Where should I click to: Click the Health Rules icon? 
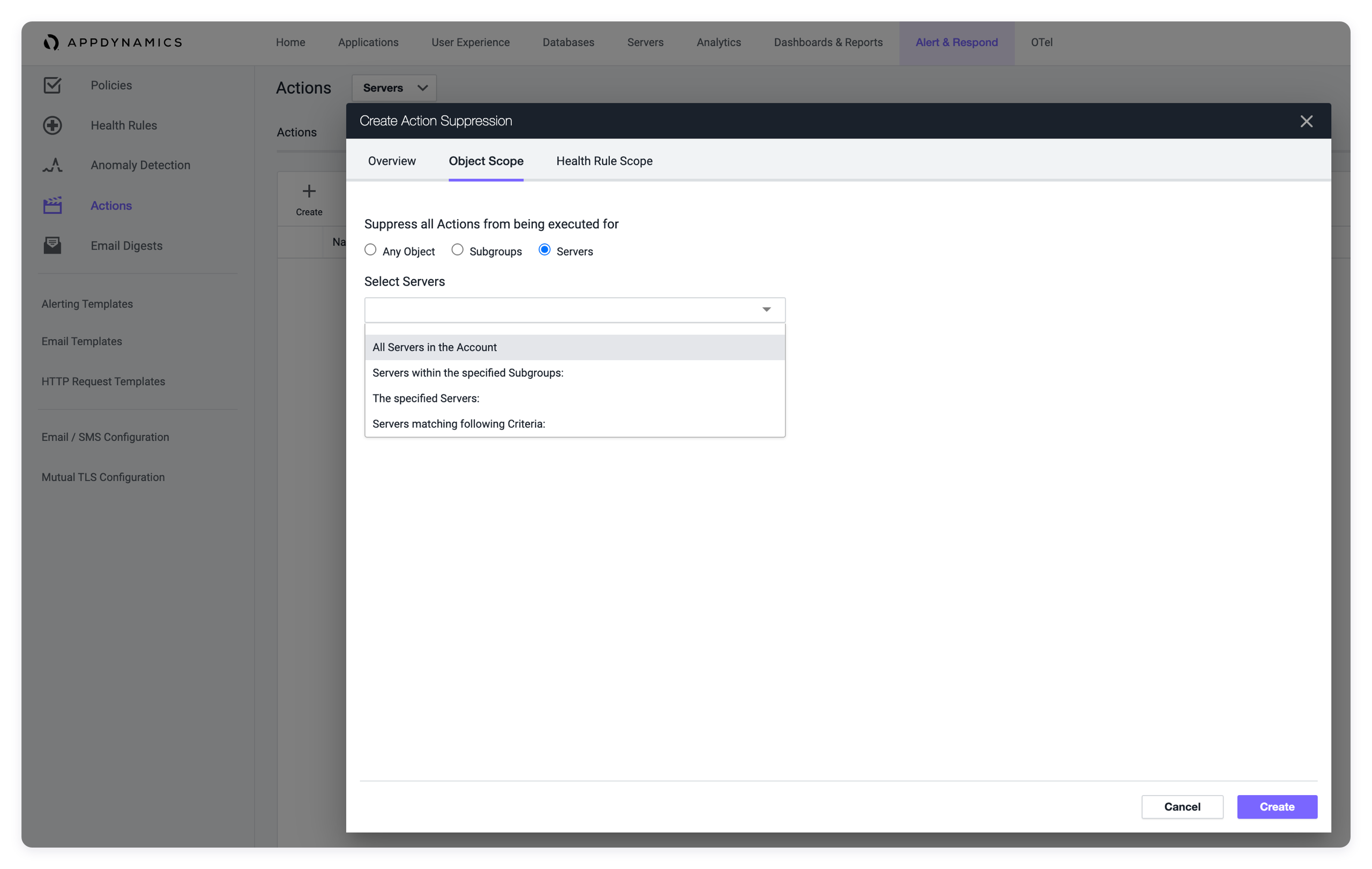point(53,125)
